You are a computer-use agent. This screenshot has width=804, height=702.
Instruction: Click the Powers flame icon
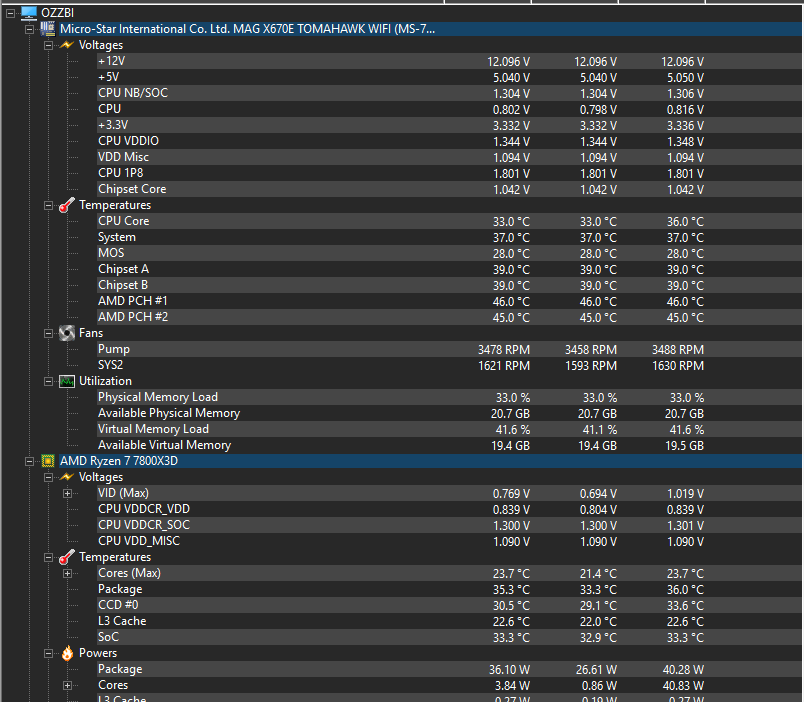point(67,653)
